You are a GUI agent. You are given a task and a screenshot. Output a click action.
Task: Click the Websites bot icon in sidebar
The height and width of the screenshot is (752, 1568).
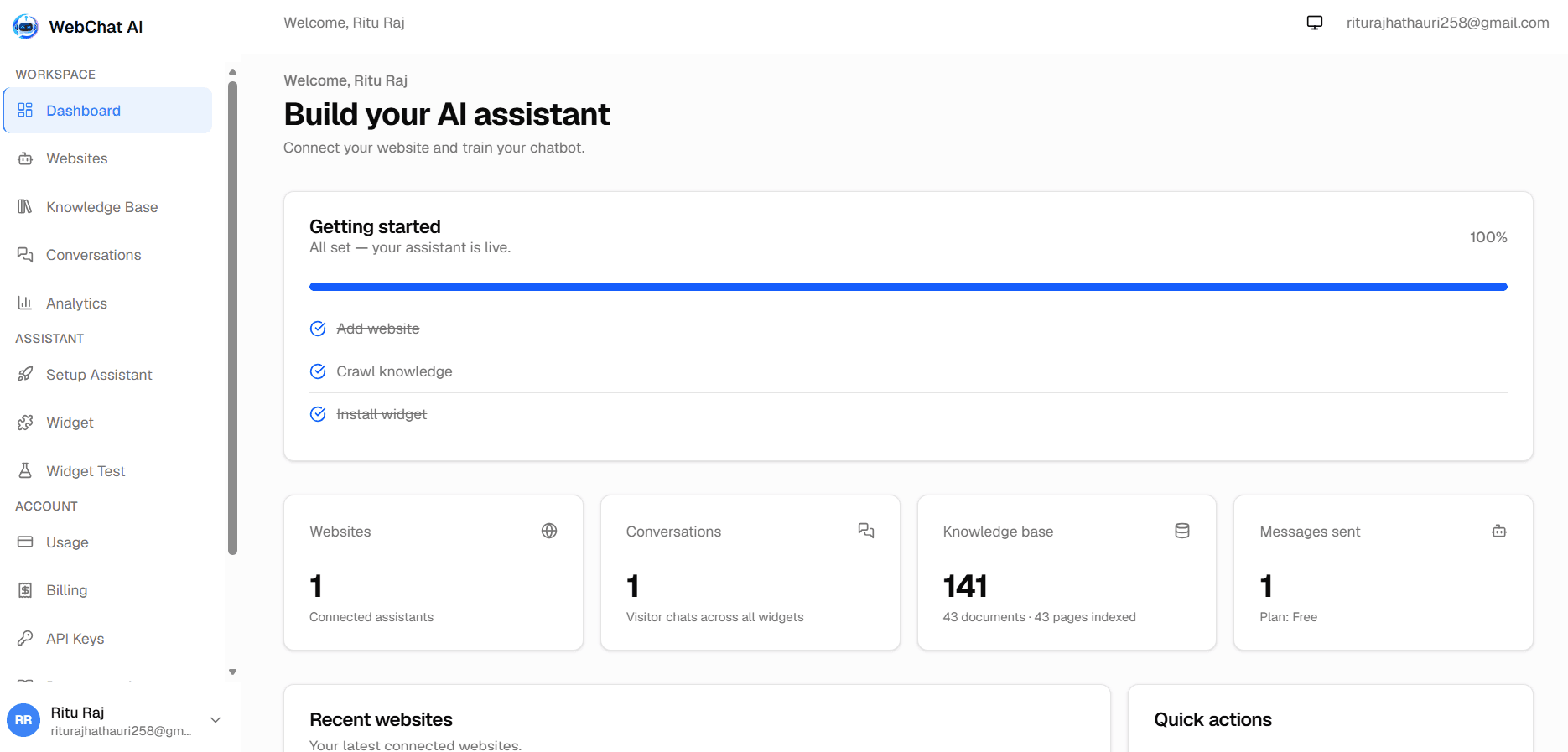pos(25,158)
